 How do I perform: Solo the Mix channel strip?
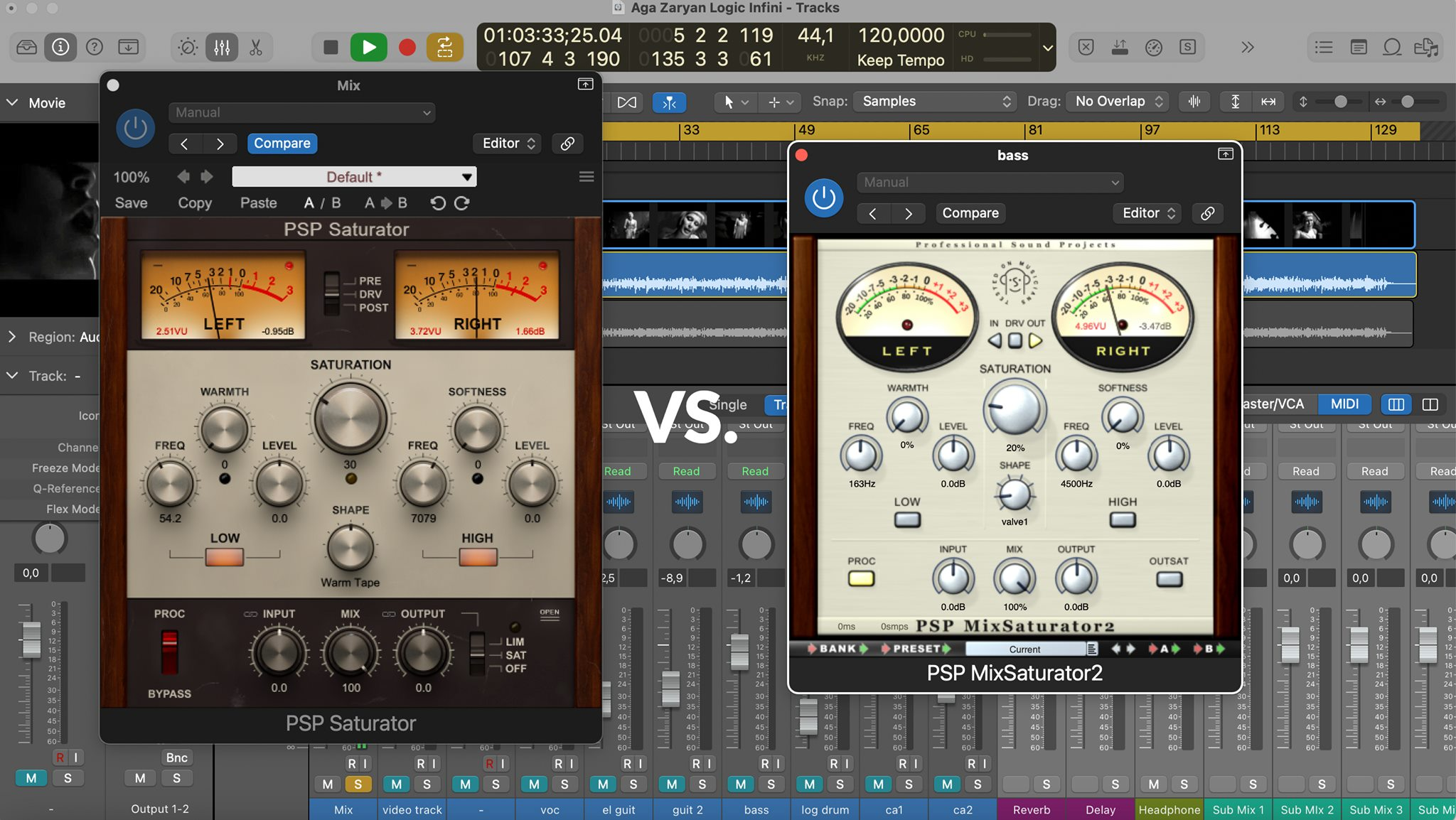point(358,784)
